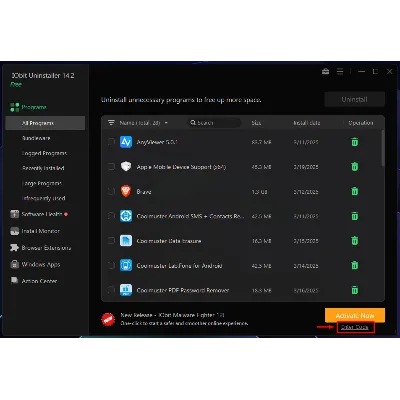Click Coolmuster PDF Password Remover app icon
The height and width of the screenshot is (400, 400).
[126, 290]
